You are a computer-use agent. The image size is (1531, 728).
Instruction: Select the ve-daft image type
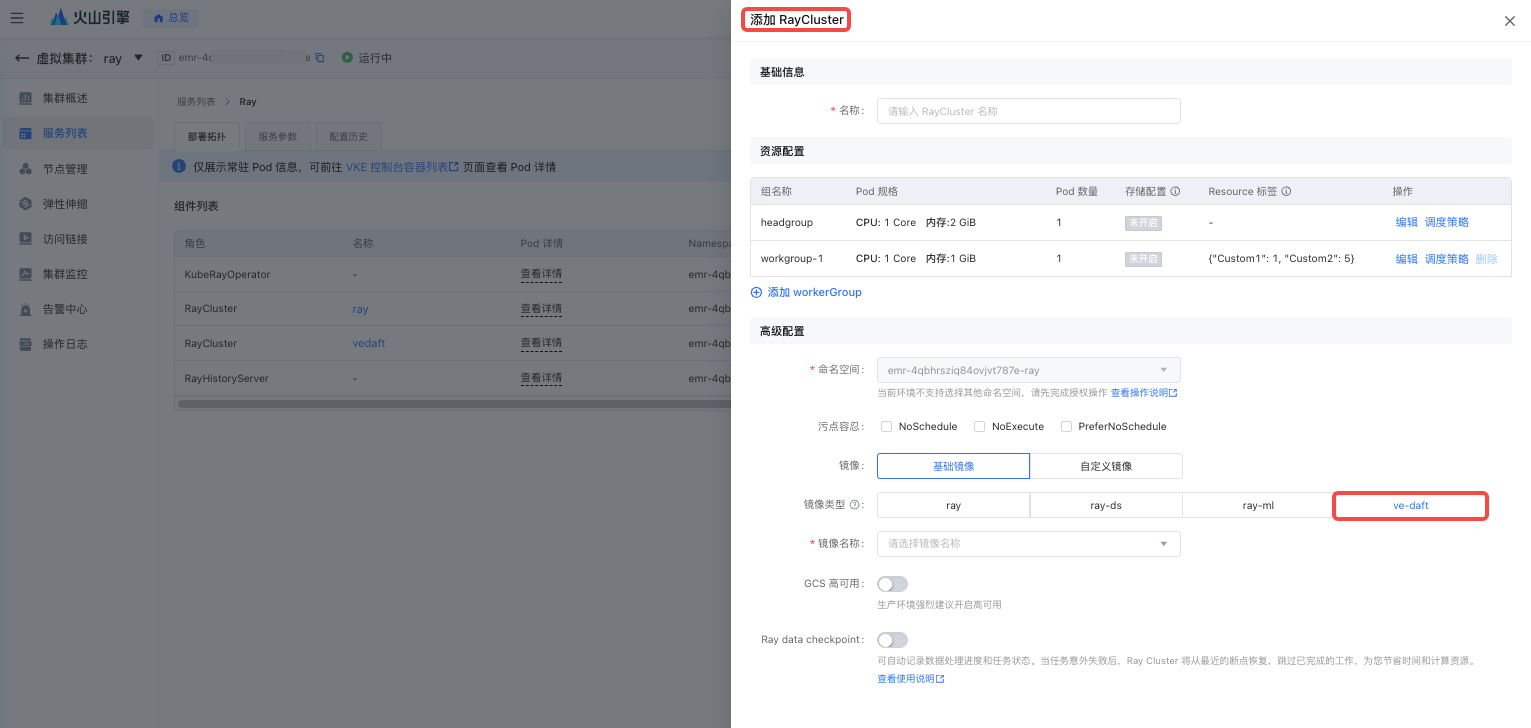[x=1410, y=506]
